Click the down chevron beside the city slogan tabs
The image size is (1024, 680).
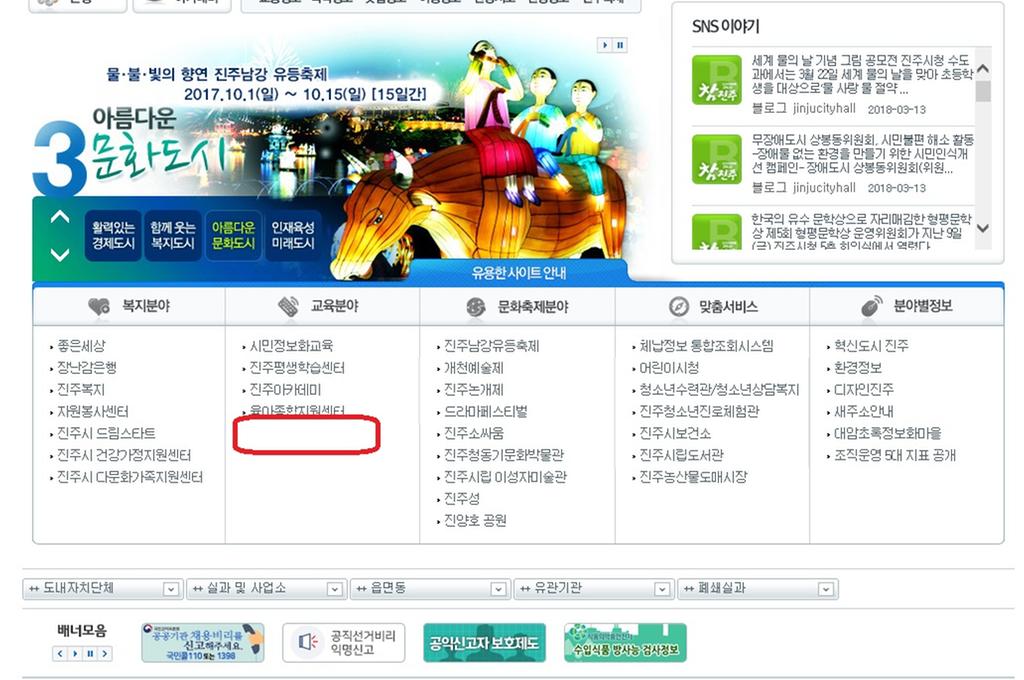pos(60,254)
